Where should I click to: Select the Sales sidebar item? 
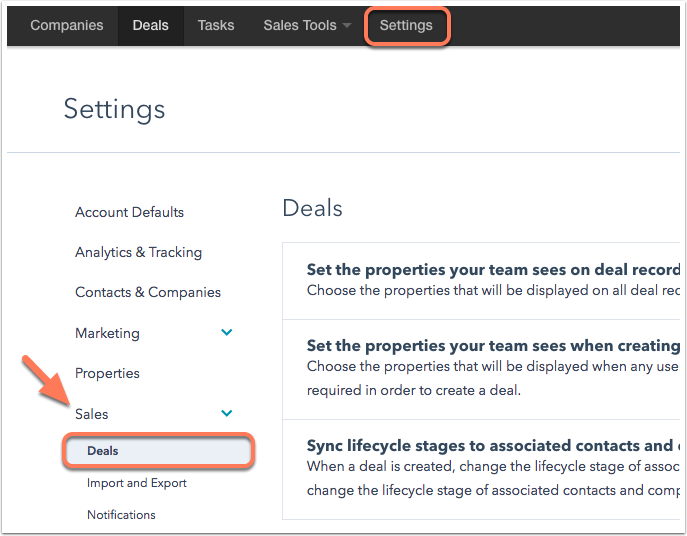pos(92,414)
